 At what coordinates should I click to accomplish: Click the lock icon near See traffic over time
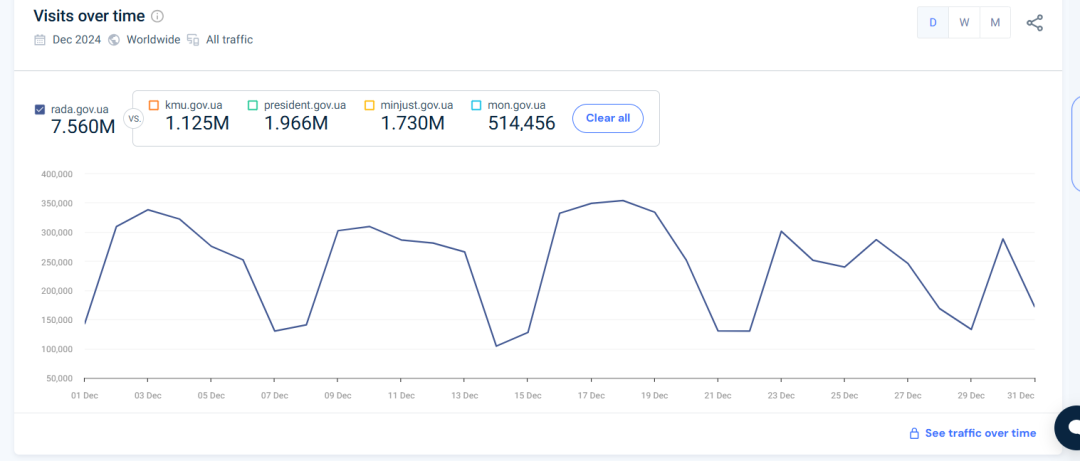913,433
